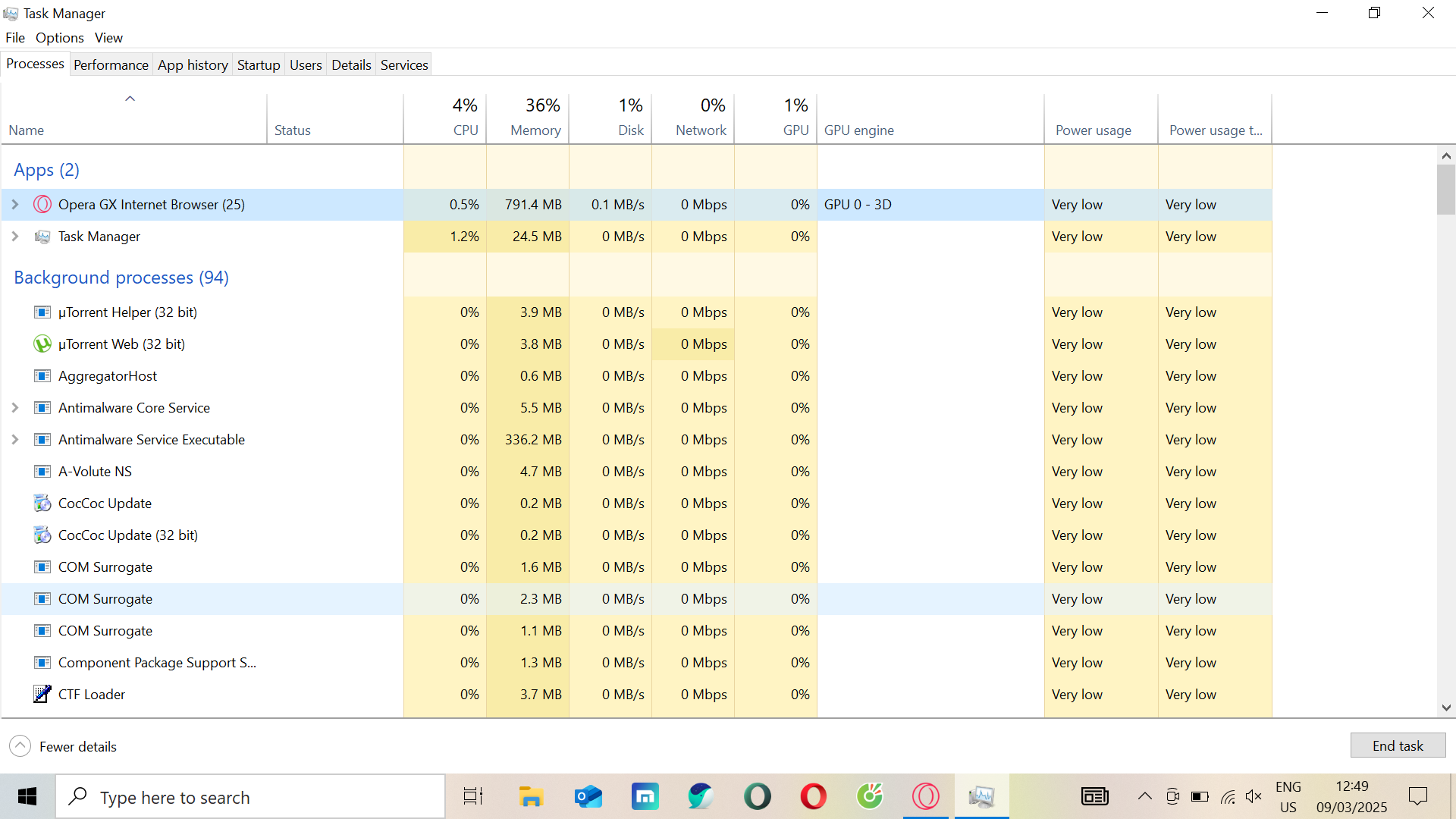Screen dimensions: 1456x819
Task: Click the scrollbar down arrow
Action: [x=1446, y=708]
